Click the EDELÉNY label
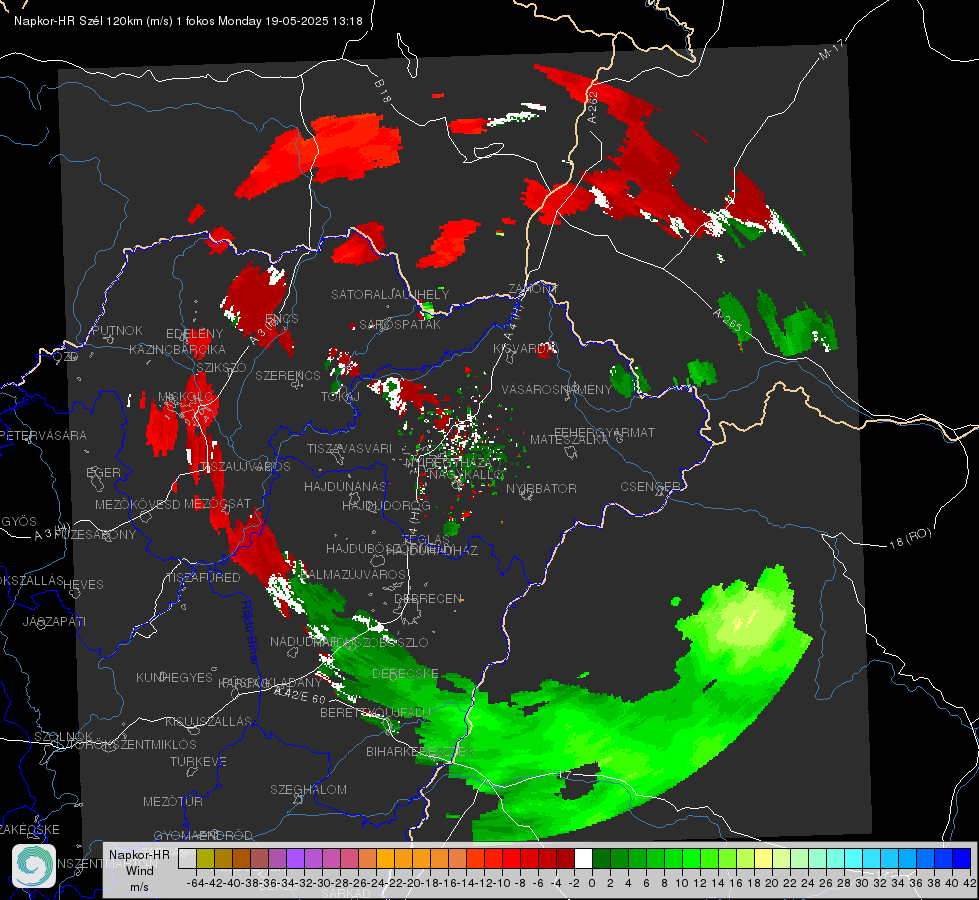The image size is (979, 900). pos(194,334)
